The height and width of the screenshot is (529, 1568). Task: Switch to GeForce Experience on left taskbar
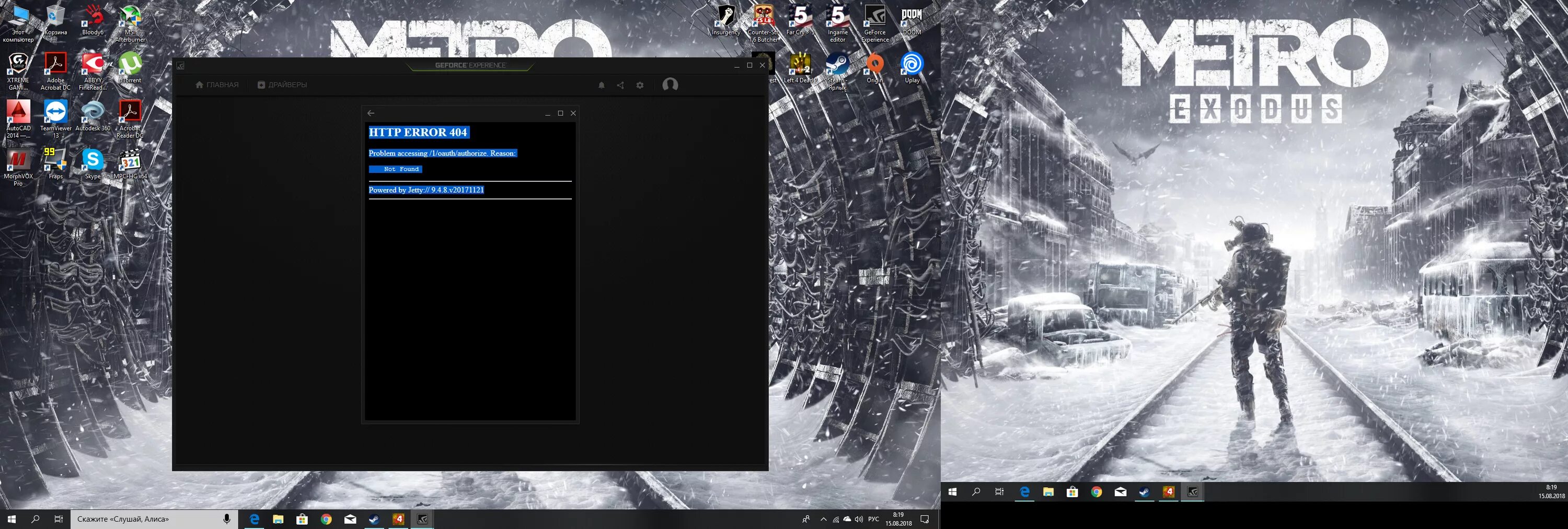[422, 519]
